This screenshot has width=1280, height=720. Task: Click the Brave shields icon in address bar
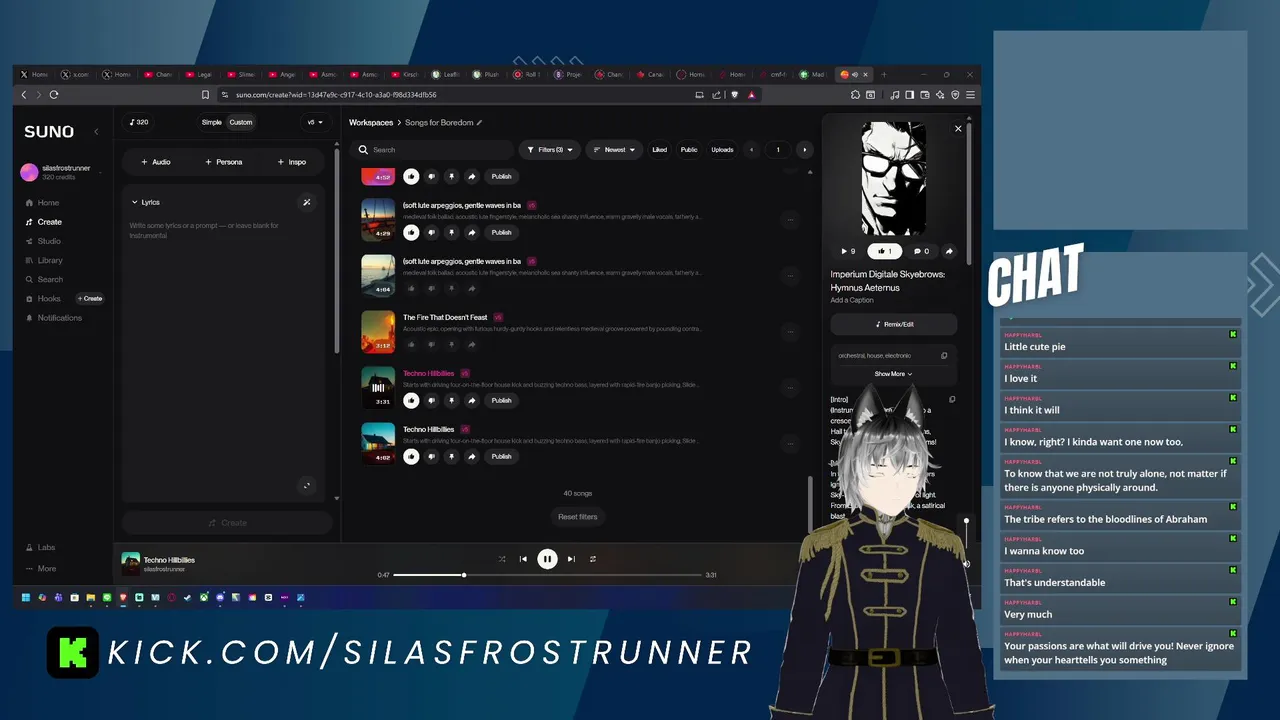pyautogui.click(x=735, y=95)
